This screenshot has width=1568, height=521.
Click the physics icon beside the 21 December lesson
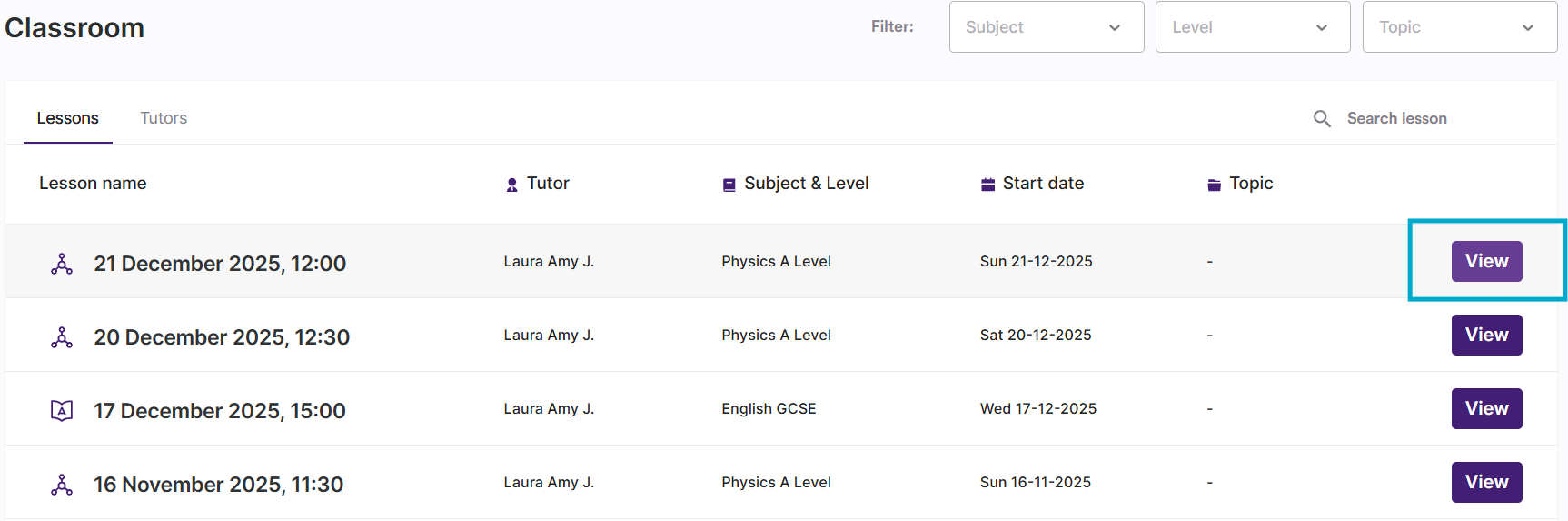tap(62, 264)
